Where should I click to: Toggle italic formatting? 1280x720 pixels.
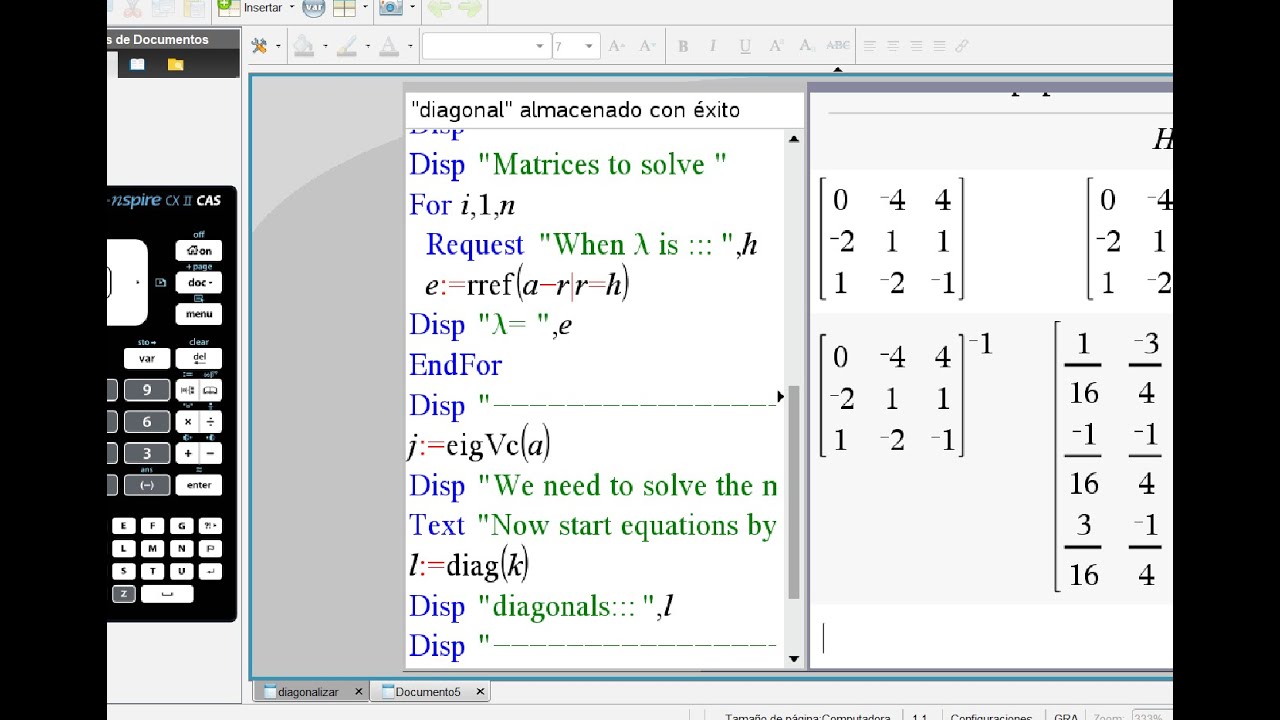[713, 46]
